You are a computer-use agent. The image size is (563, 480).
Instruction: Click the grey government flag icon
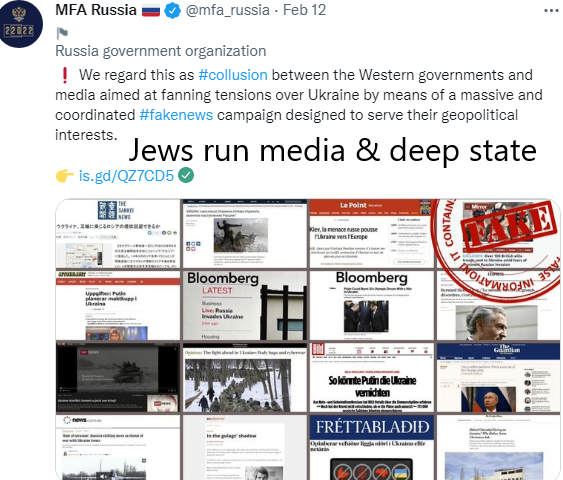click(x=62, y=33)
